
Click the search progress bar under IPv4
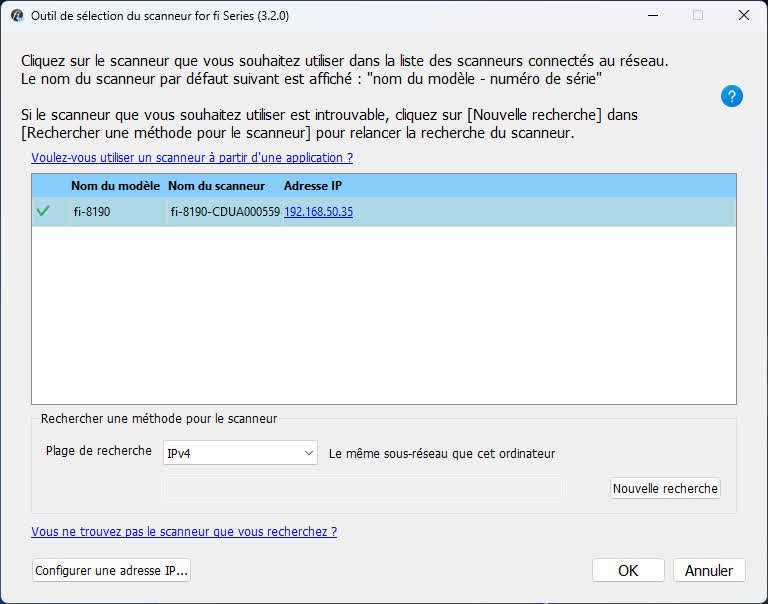[363, 488]
